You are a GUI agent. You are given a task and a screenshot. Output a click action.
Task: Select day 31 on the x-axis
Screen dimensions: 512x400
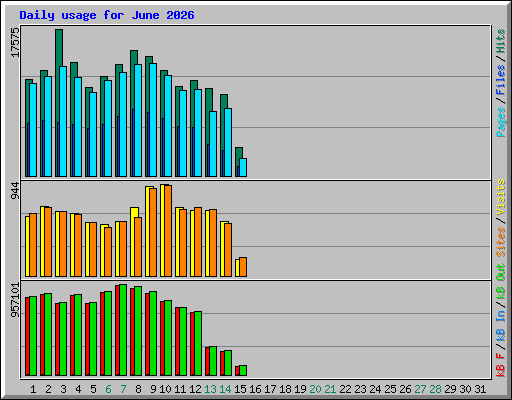480,389
